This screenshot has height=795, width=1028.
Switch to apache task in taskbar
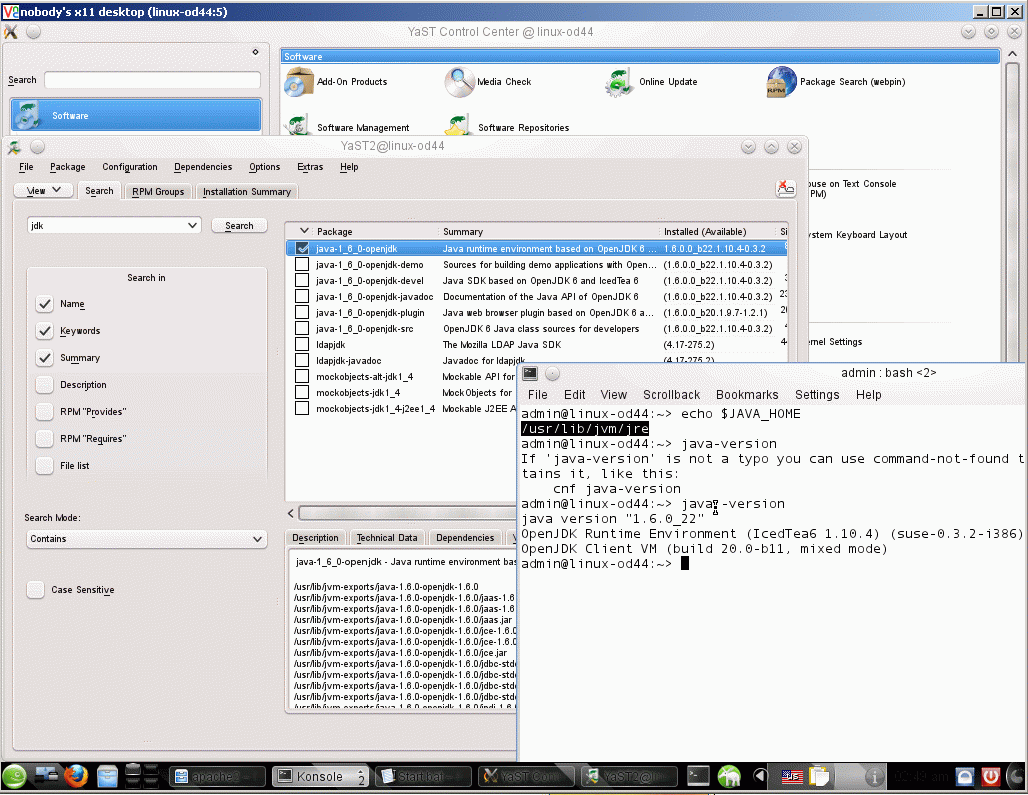[218, 777]
